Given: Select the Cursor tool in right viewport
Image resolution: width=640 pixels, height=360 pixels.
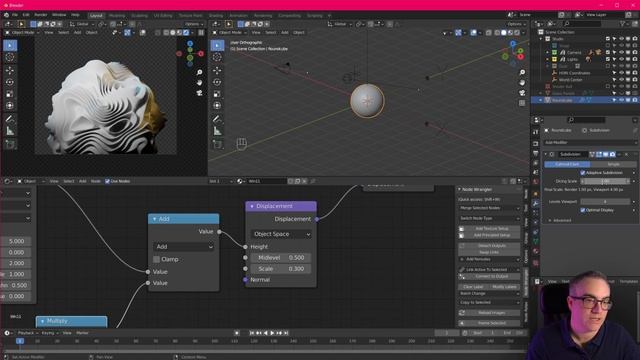Looking at the screenshot, I should 217,57.
